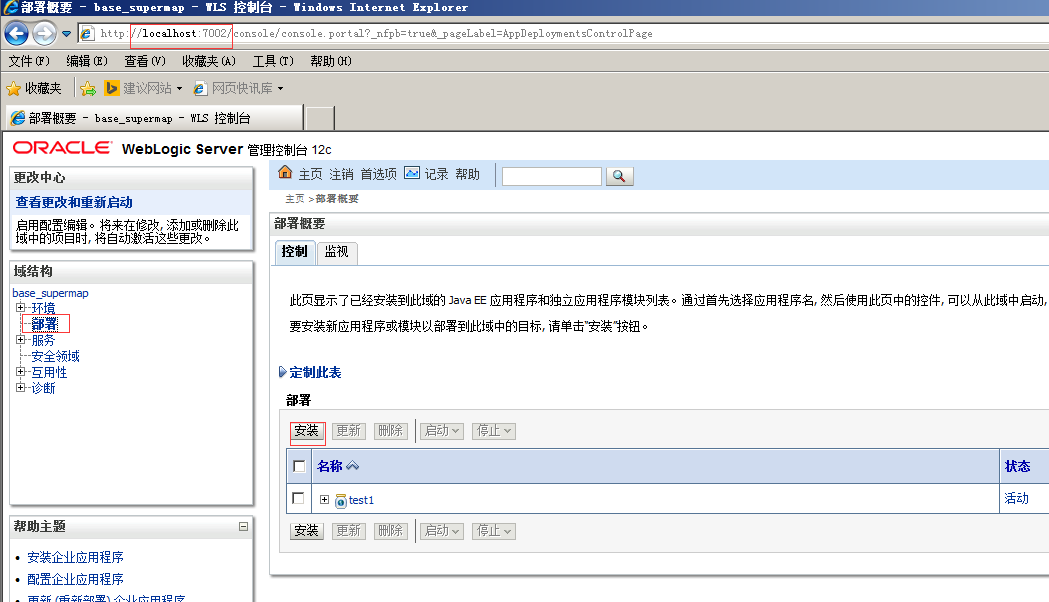This screenshot has height=602, width=1049.
Task: Open 配置企业应用程序 help topic
Action: pyautogui.click(x=75, y=579)
